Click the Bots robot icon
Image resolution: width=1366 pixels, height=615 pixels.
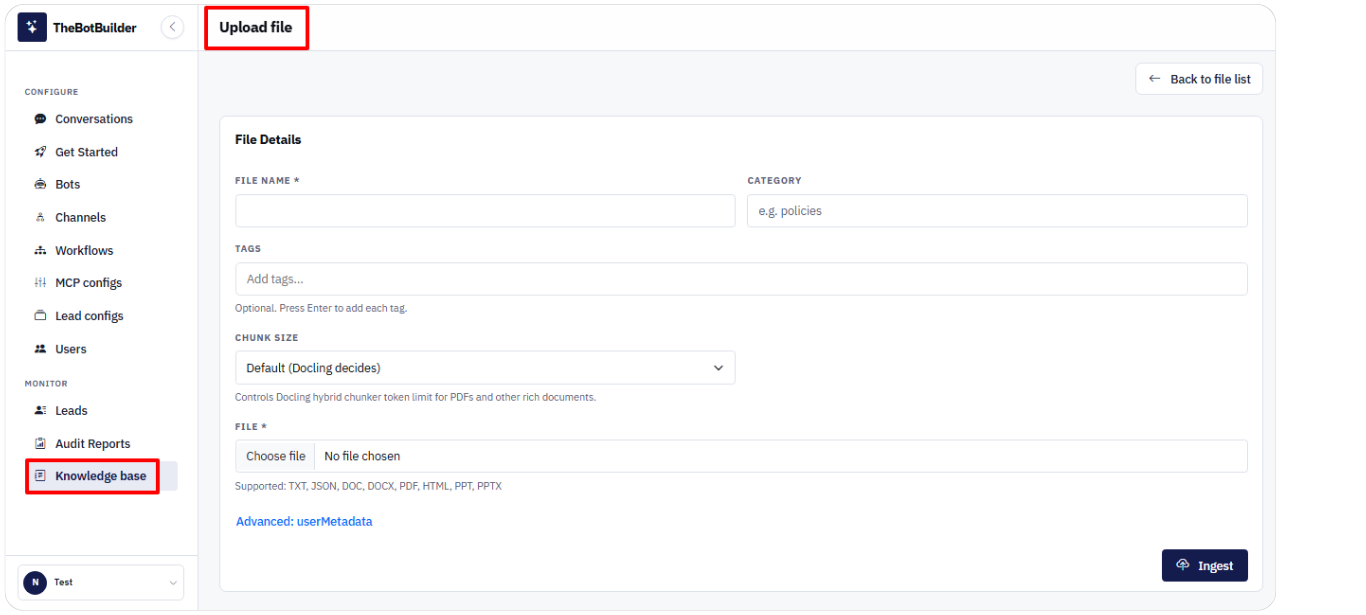[x=40, y=185]
